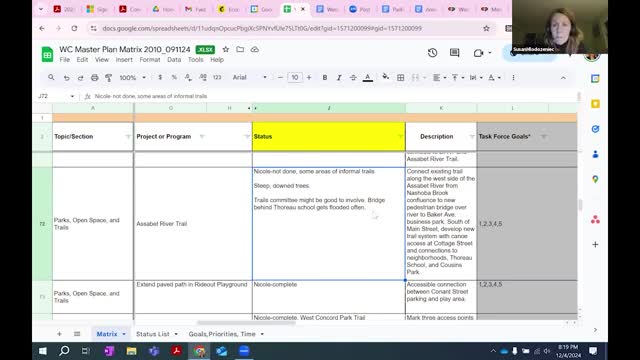This screenshot has width=640, height=360.
Task: Increase font size
Action: pos(309,78)
